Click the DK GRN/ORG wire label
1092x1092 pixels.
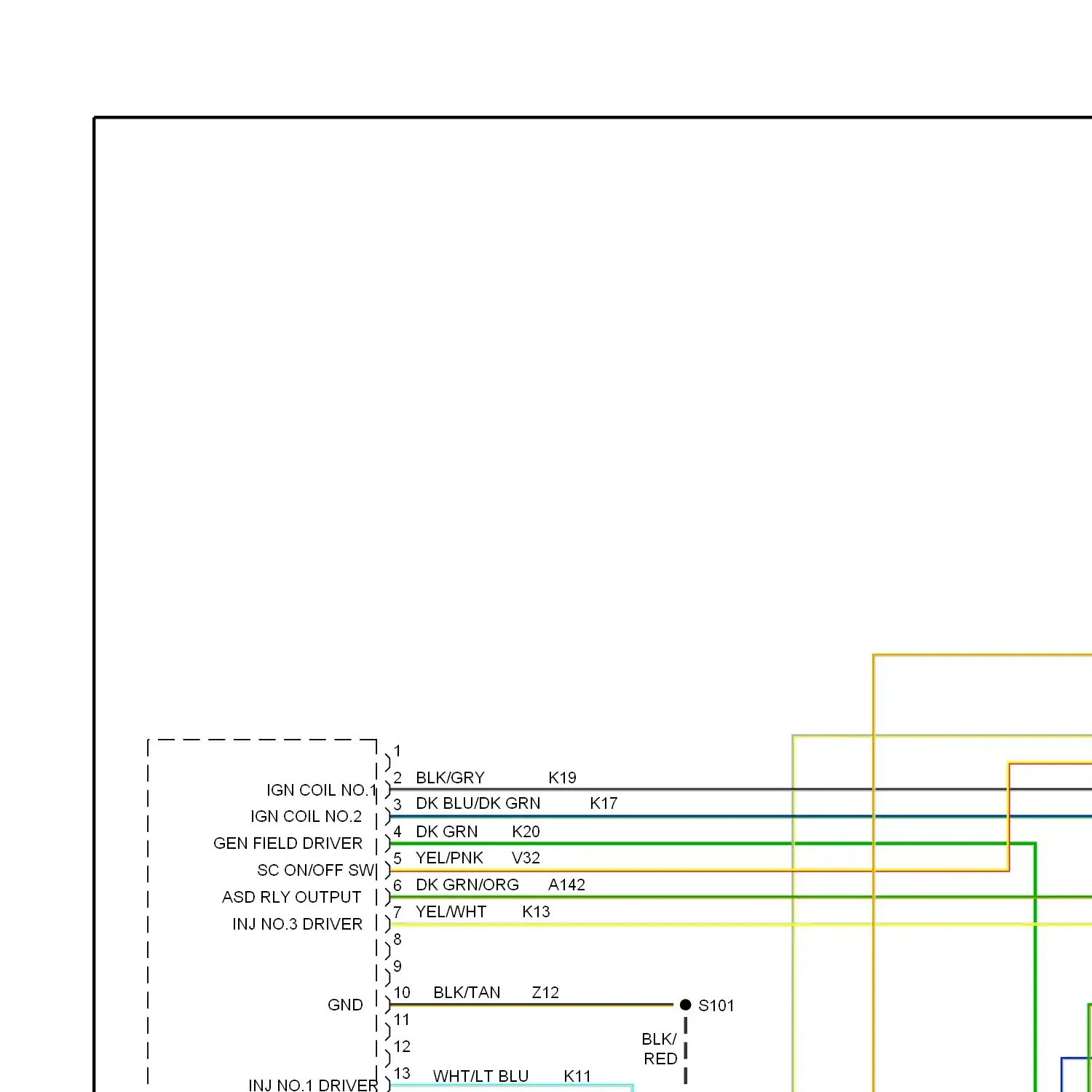pyautogui.click(x=467, y=885)
